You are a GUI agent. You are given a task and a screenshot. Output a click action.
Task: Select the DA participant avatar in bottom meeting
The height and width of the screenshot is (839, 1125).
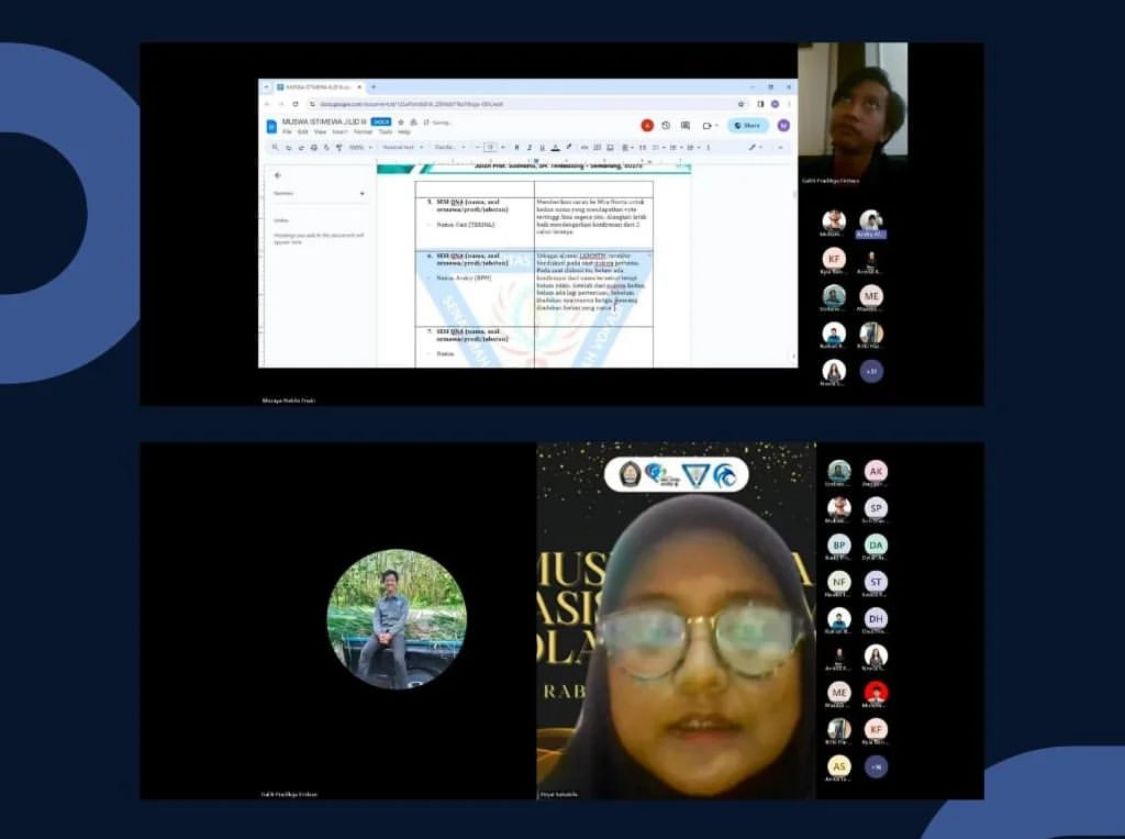click(x=876, y=545)
